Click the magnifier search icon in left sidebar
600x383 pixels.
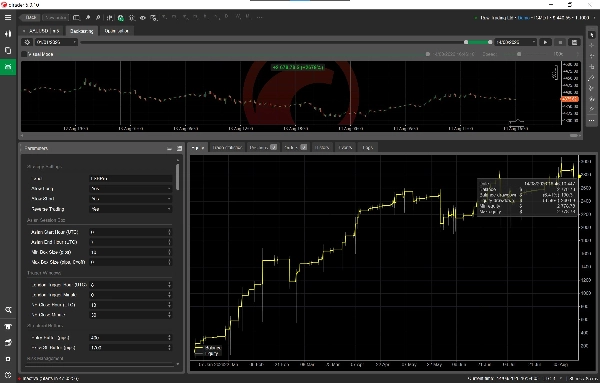(x=8, y=310)
